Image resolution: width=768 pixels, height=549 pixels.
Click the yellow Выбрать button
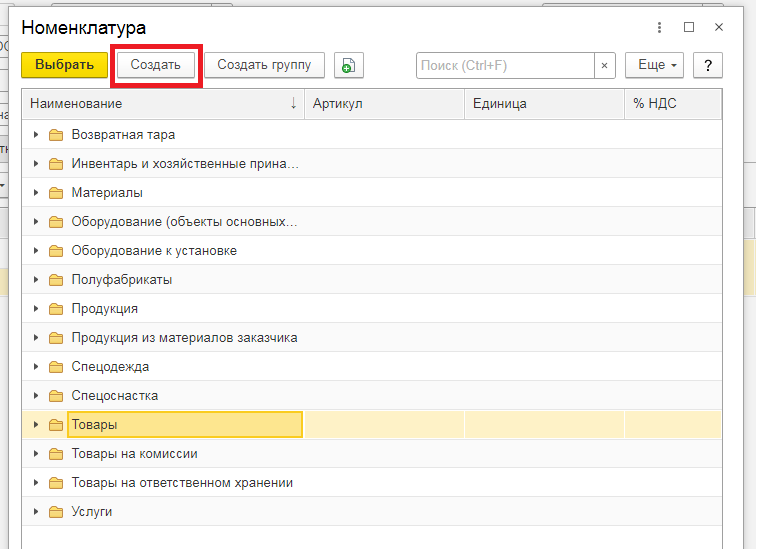[x=64, y=65]
